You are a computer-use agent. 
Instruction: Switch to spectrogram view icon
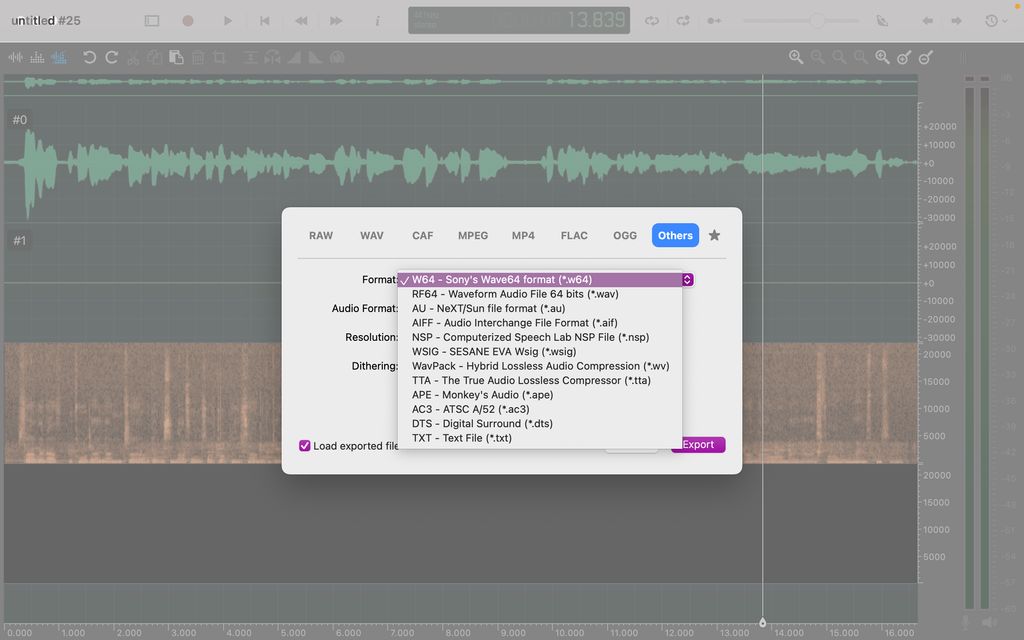pos(58,57)
